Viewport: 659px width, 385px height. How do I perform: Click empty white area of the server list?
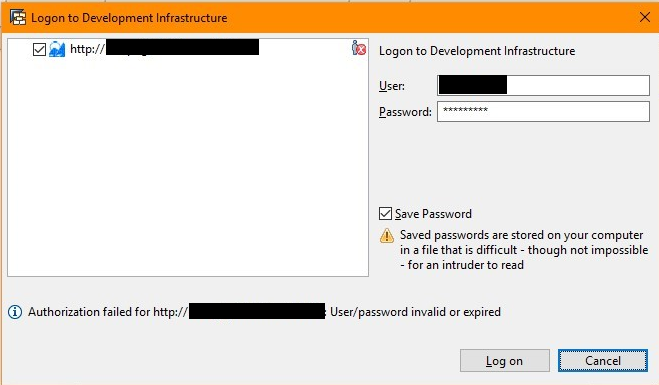[188, 168]
